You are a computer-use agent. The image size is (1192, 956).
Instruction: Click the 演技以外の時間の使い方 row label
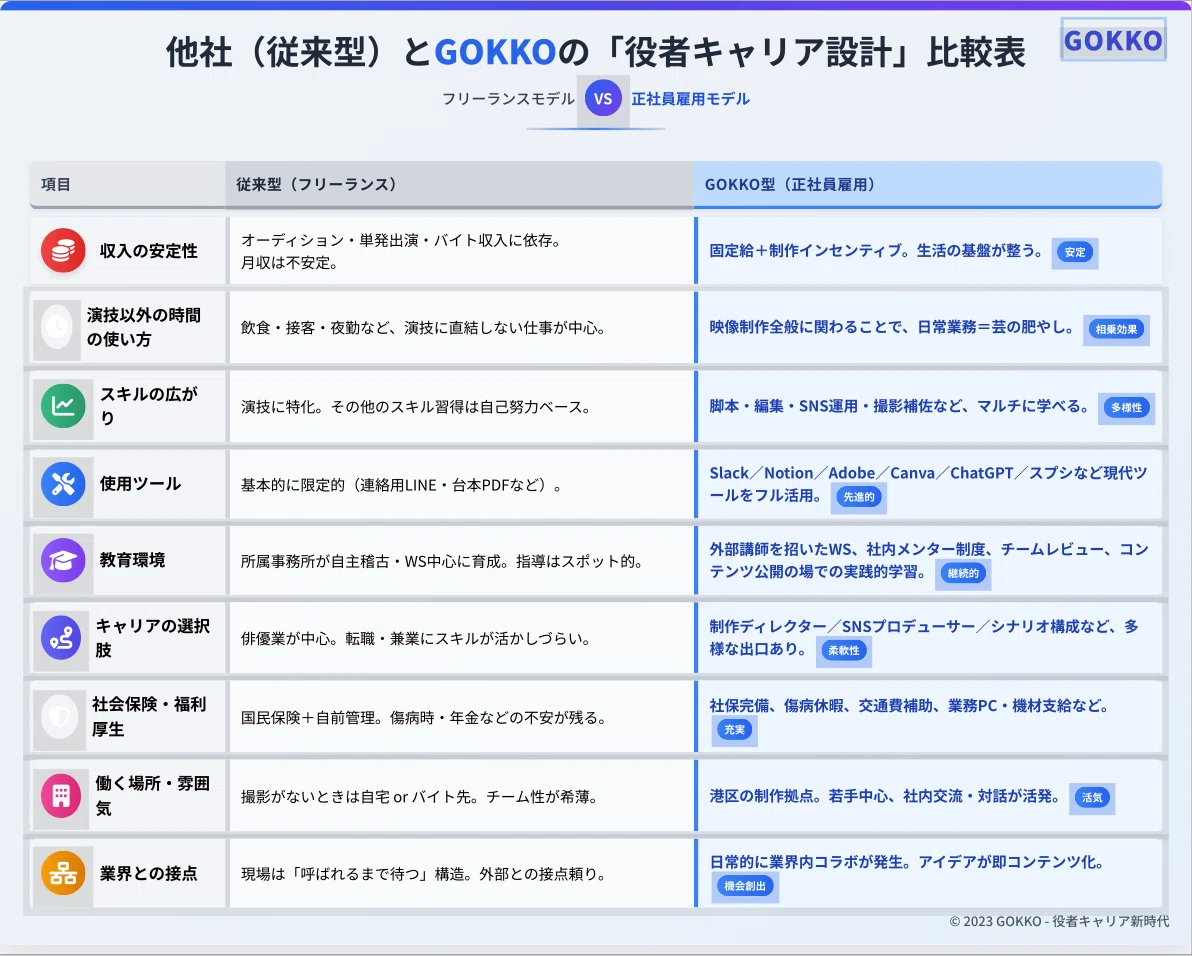click(144, 327)
